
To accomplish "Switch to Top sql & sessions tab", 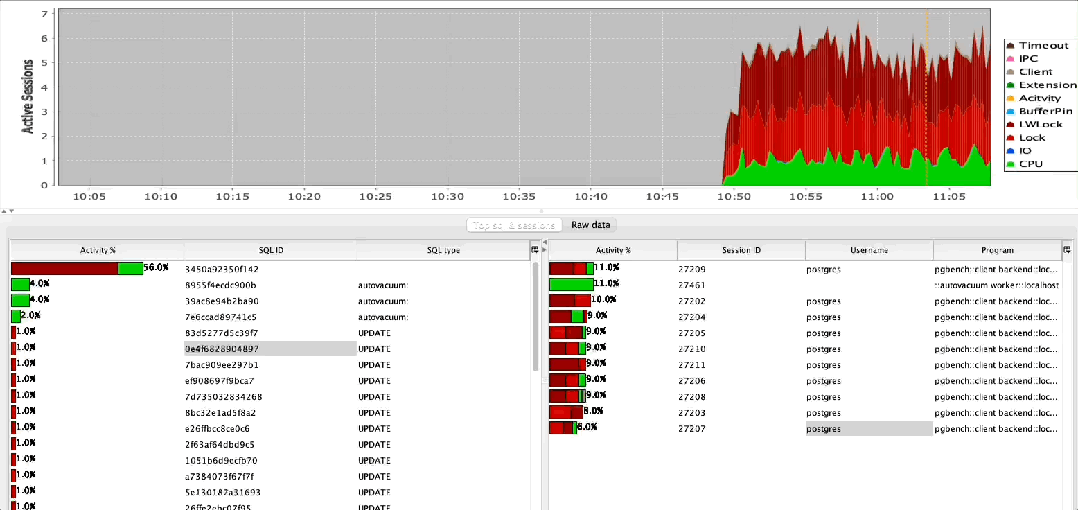I will pyautogui.click(x=514, y=225).
